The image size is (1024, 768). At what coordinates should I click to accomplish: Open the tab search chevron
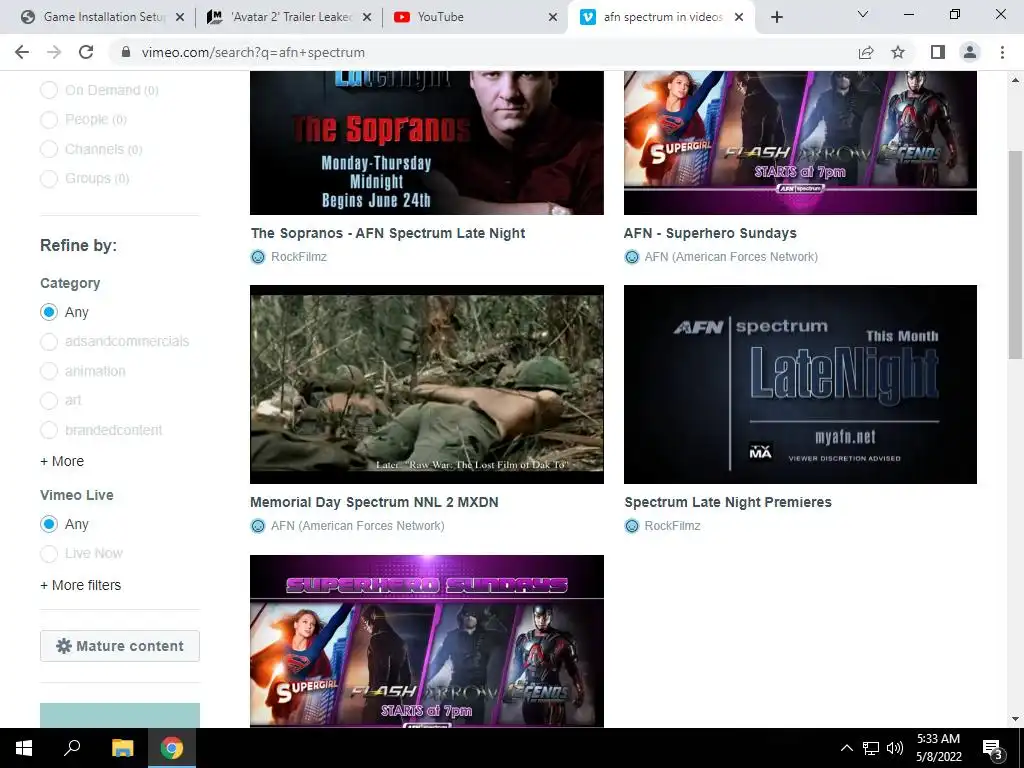(x=863, y=14)
